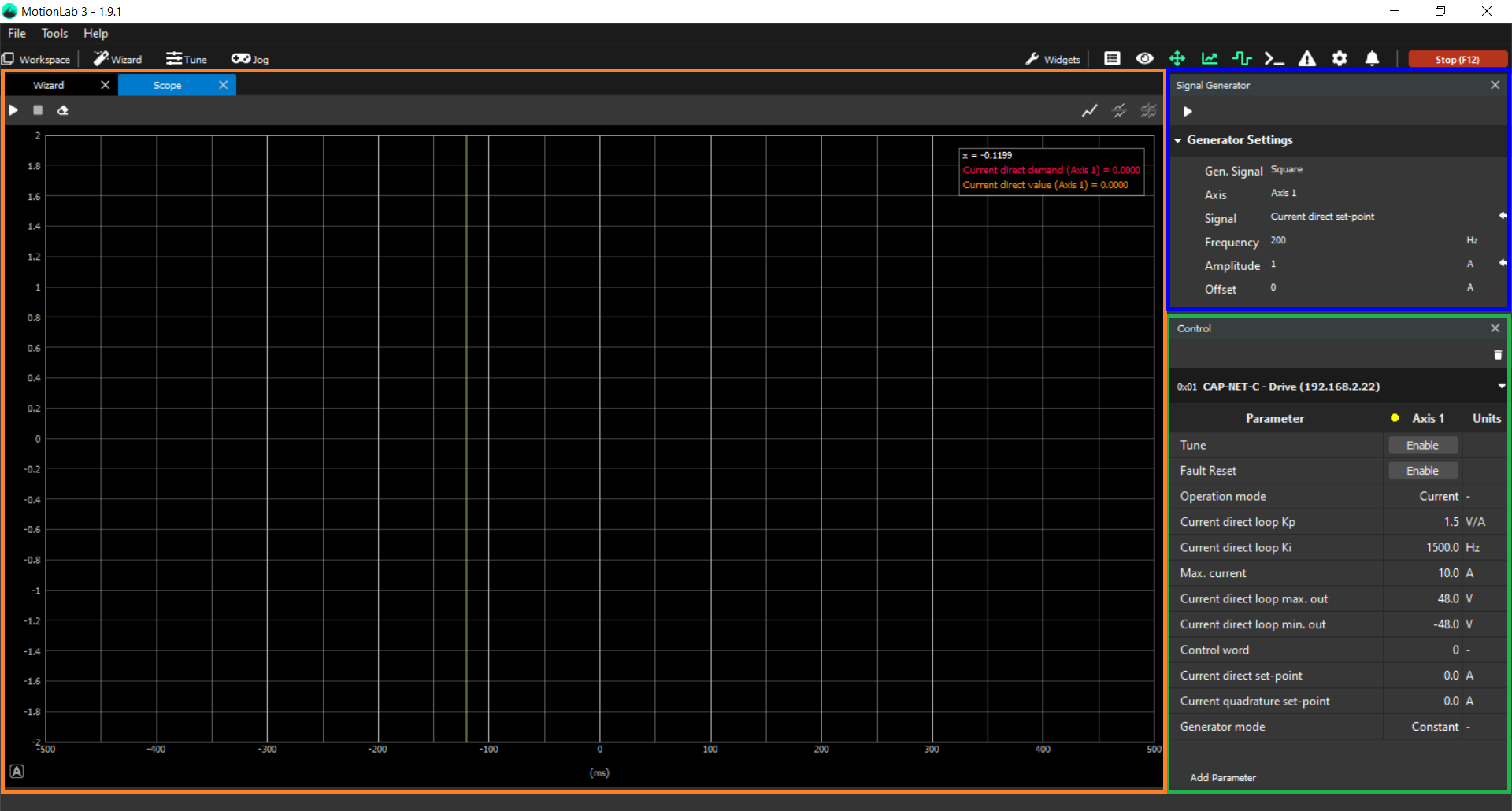
Task: Click the green four-arrow move icon
Action: pyautogui.click(x=1177, y=58)
